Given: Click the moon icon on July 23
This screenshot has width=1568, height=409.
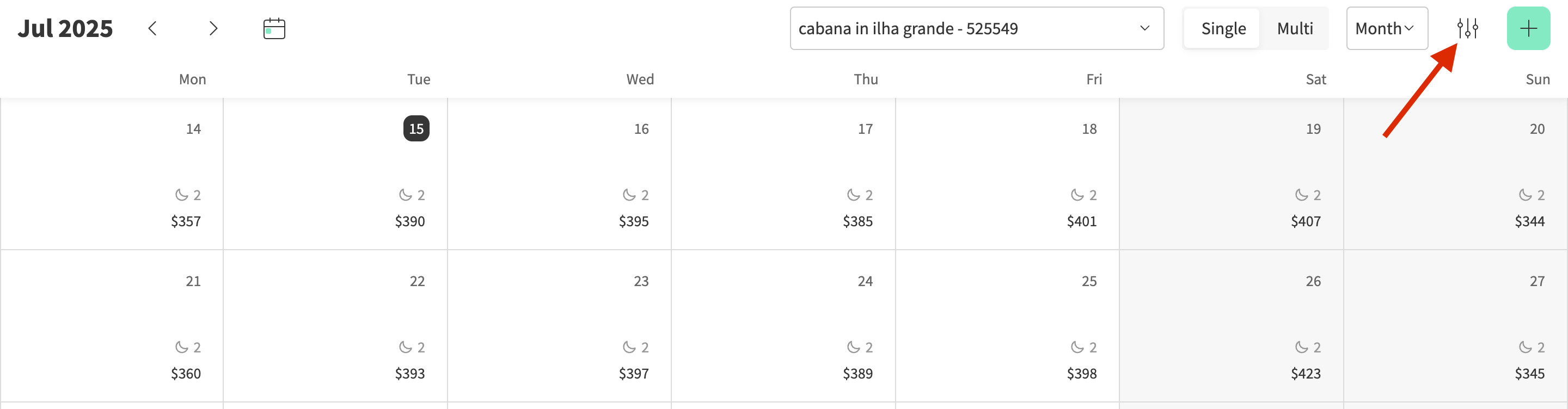Looking at the screenshot, I should [629, 347].
